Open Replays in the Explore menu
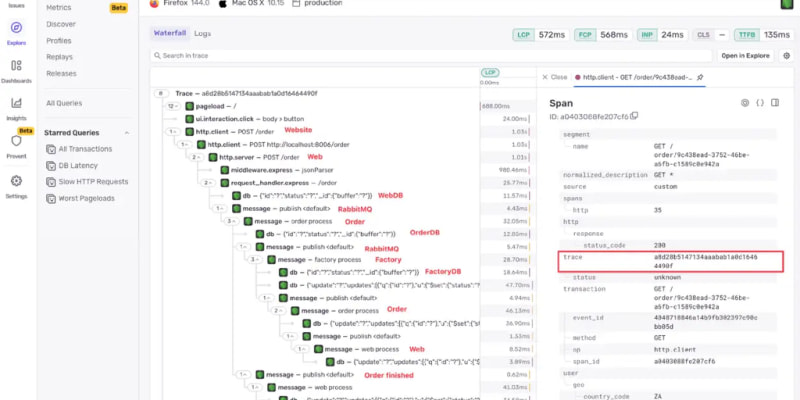The width and height of the screenshot is (800, 400). point(59,57)
